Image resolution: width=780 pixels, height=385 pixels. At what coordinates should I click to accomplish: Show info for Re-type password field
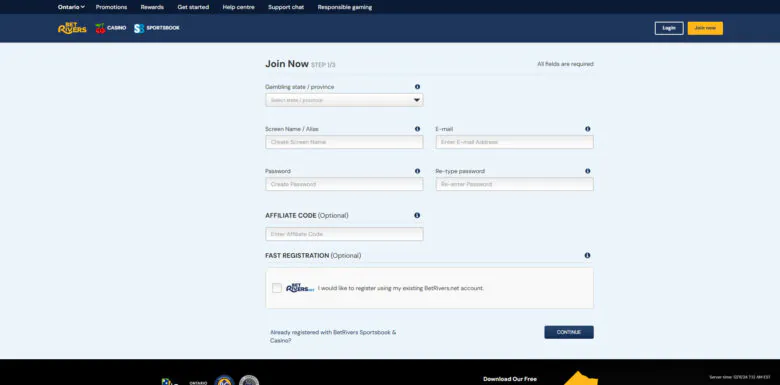pyautogui.click(x=587, y=171)
